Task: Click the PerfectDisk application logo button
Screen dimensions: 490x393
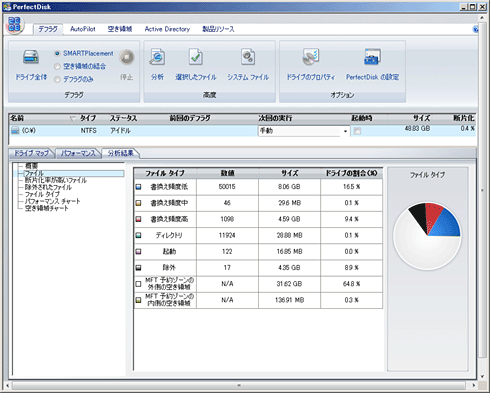Action: (14, 25)
